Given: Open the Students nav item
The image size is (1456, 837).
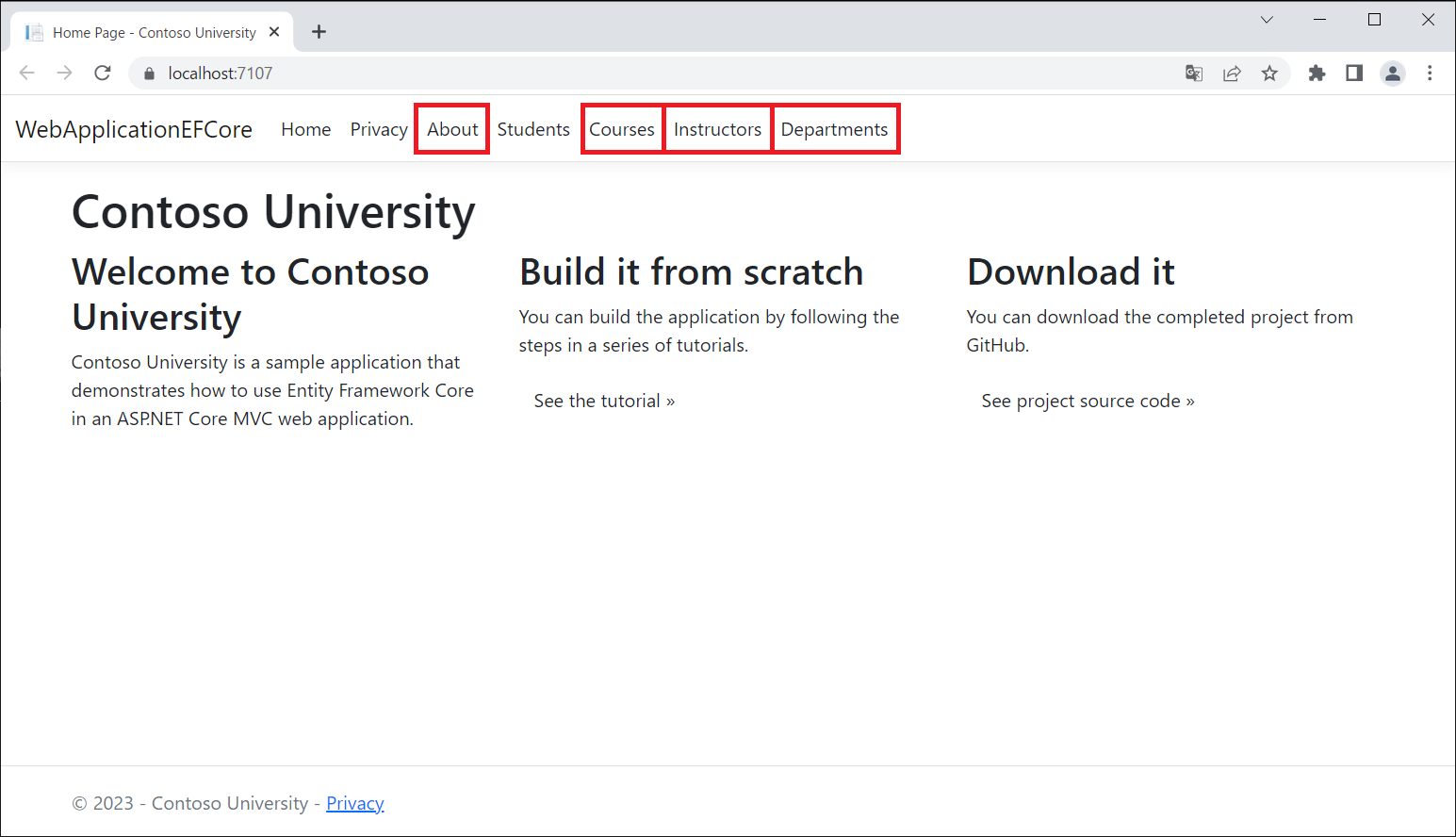Looking at the screenshot, I should coord(533,129).
